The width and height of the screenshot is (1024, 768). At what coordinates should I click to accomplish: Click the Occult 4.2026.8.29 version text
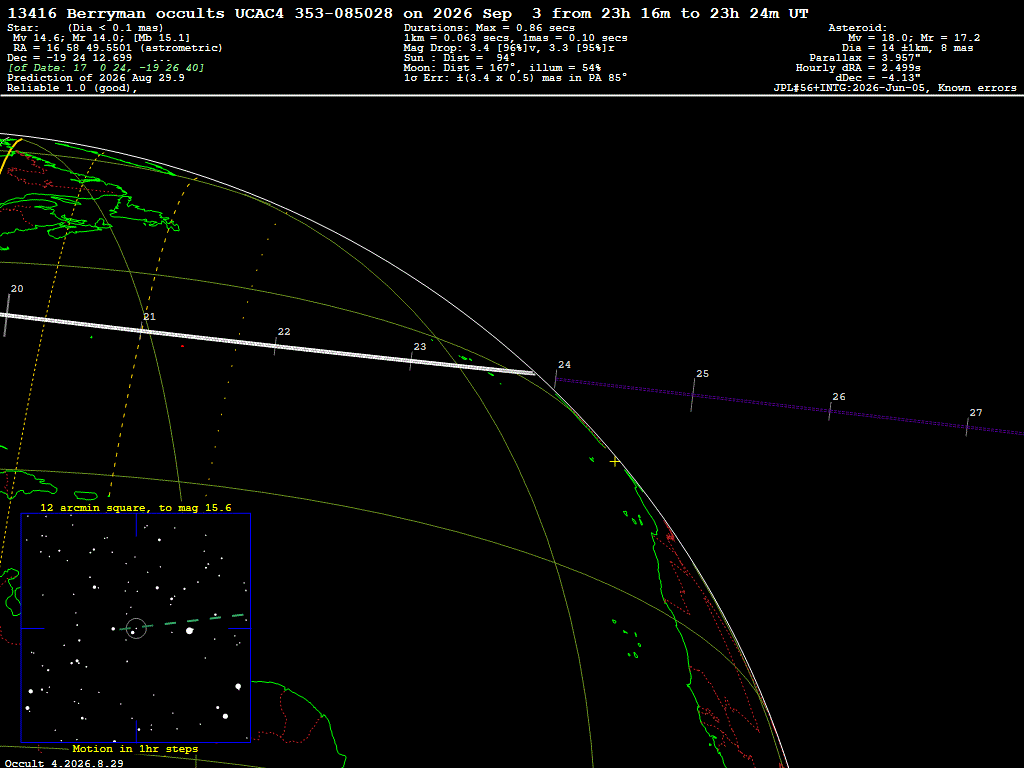[64, 763]
